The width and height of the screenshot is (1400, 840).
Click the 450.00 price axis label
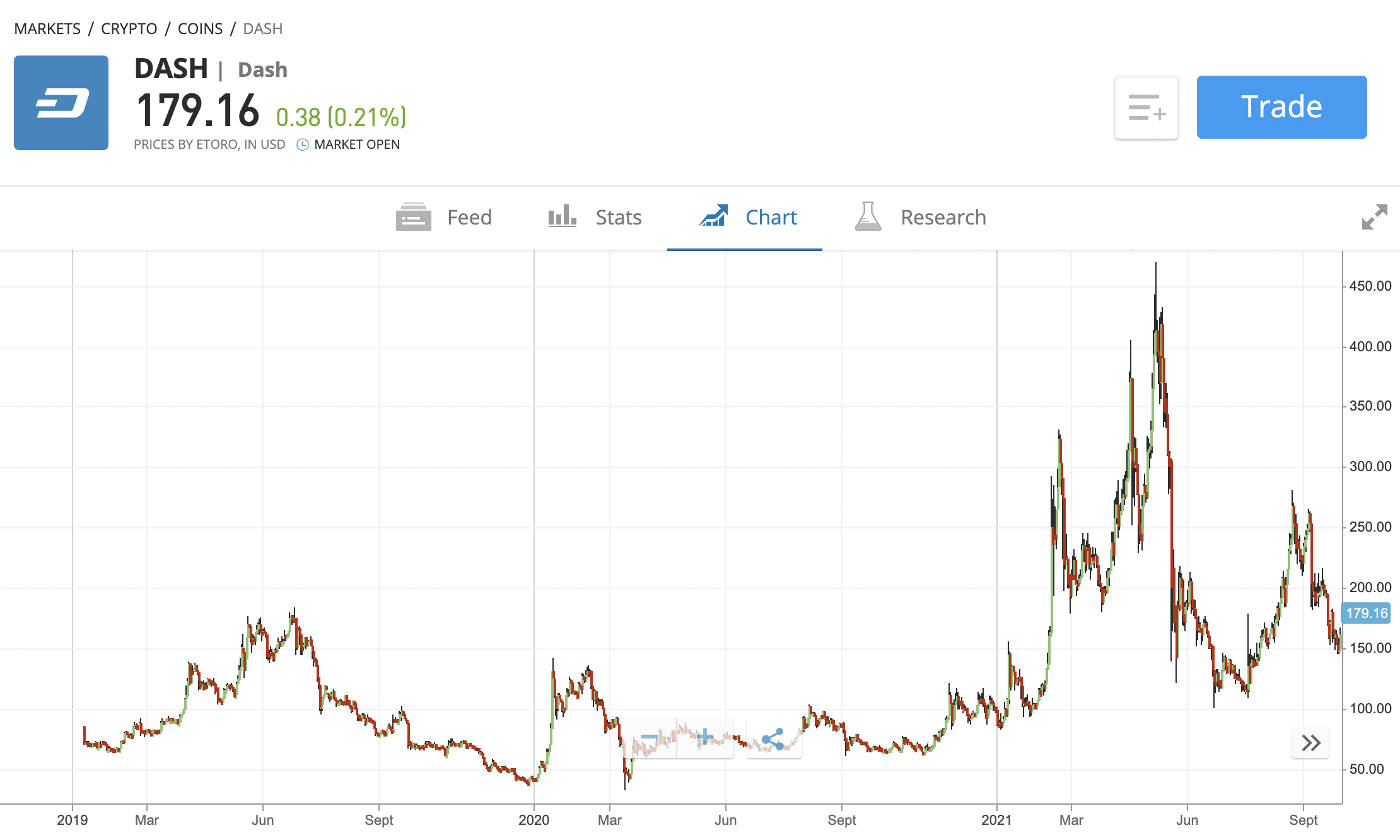(1370, 286)
